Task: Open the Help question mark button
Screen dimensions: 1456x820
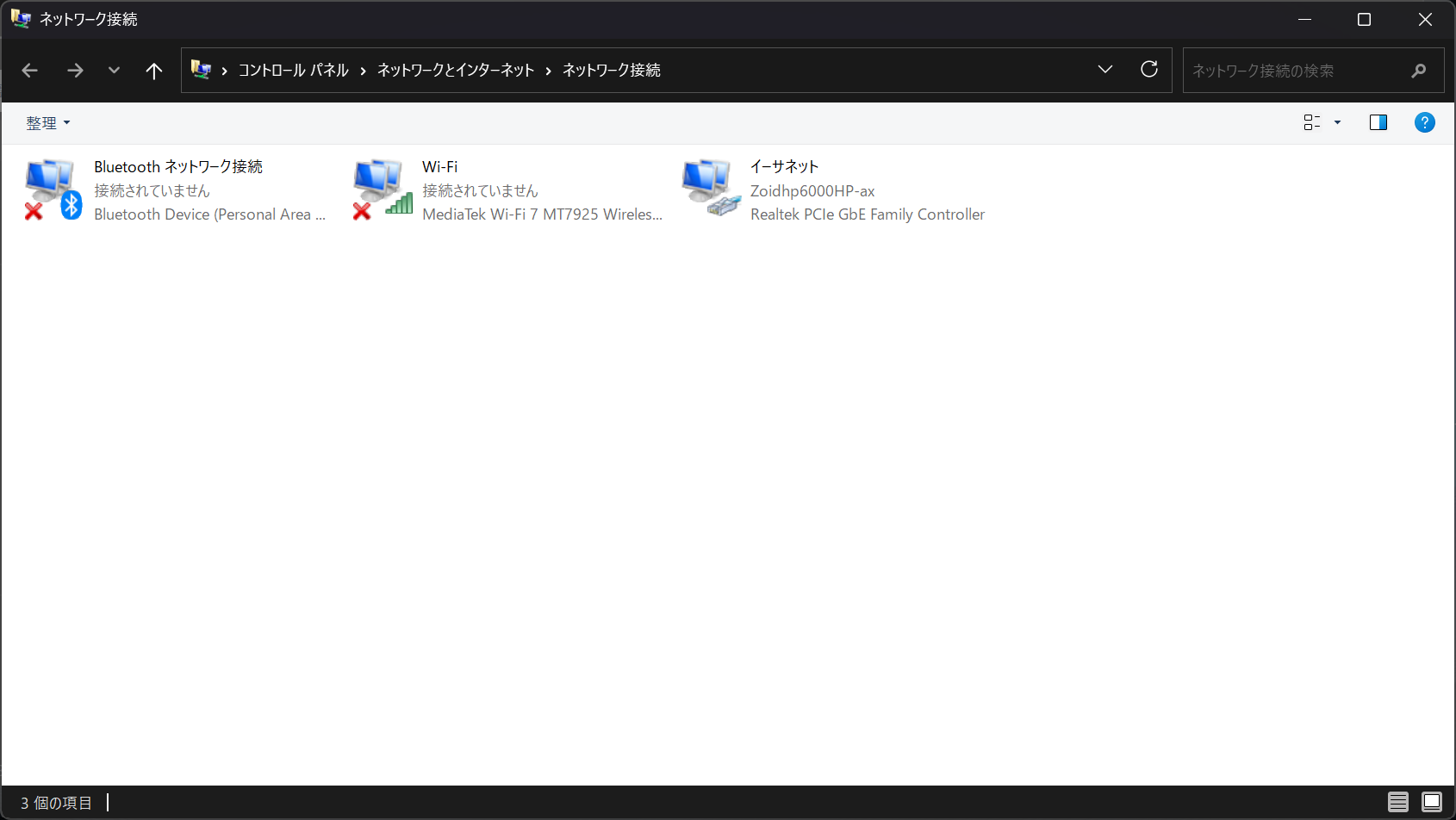Action: 1424,122
